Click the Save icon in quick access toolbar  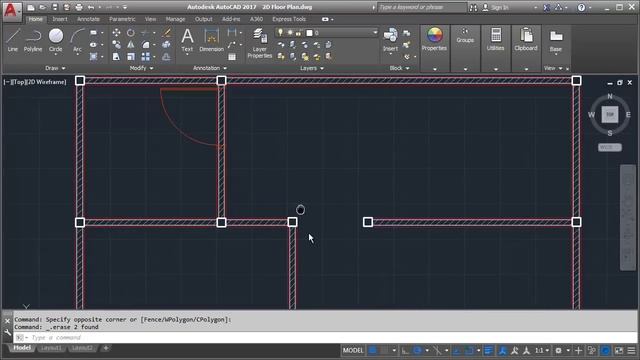55,7
